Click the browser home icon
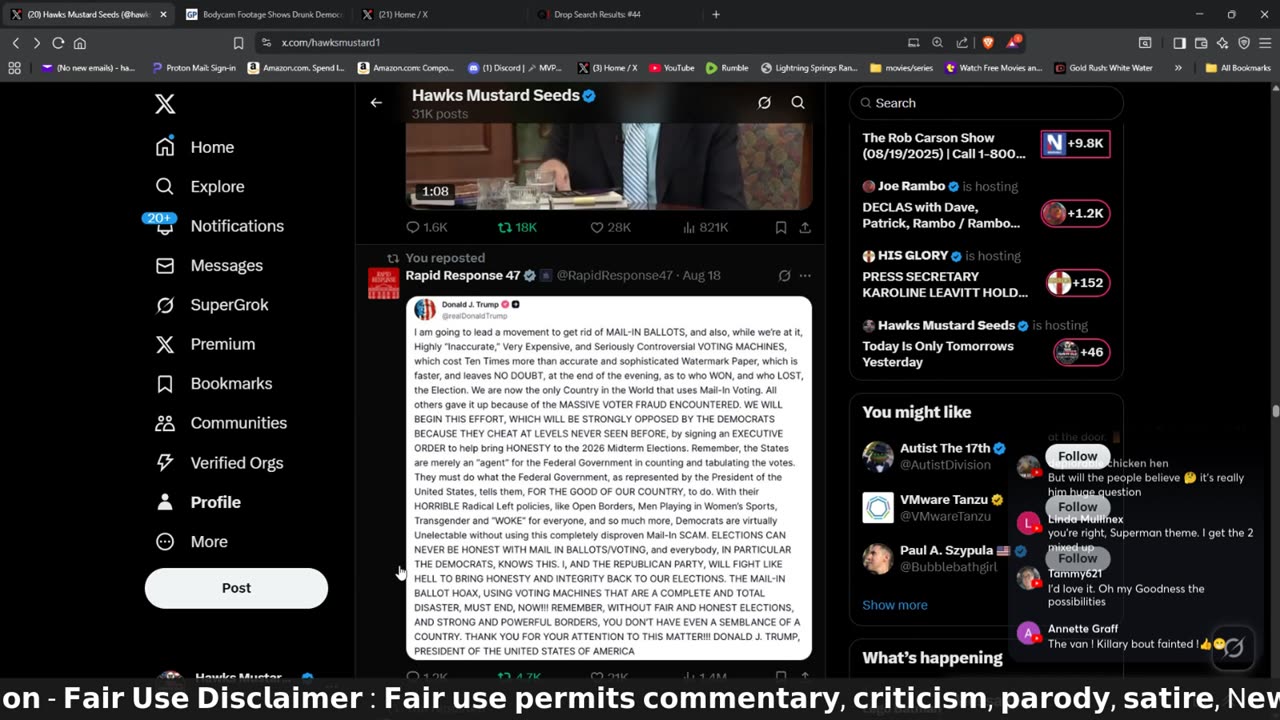 click(80, 43)
